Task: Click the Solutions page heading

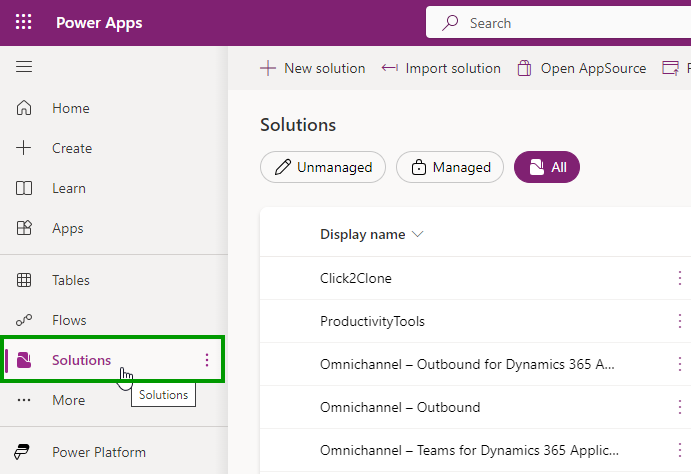Action: tap(298, 125)
